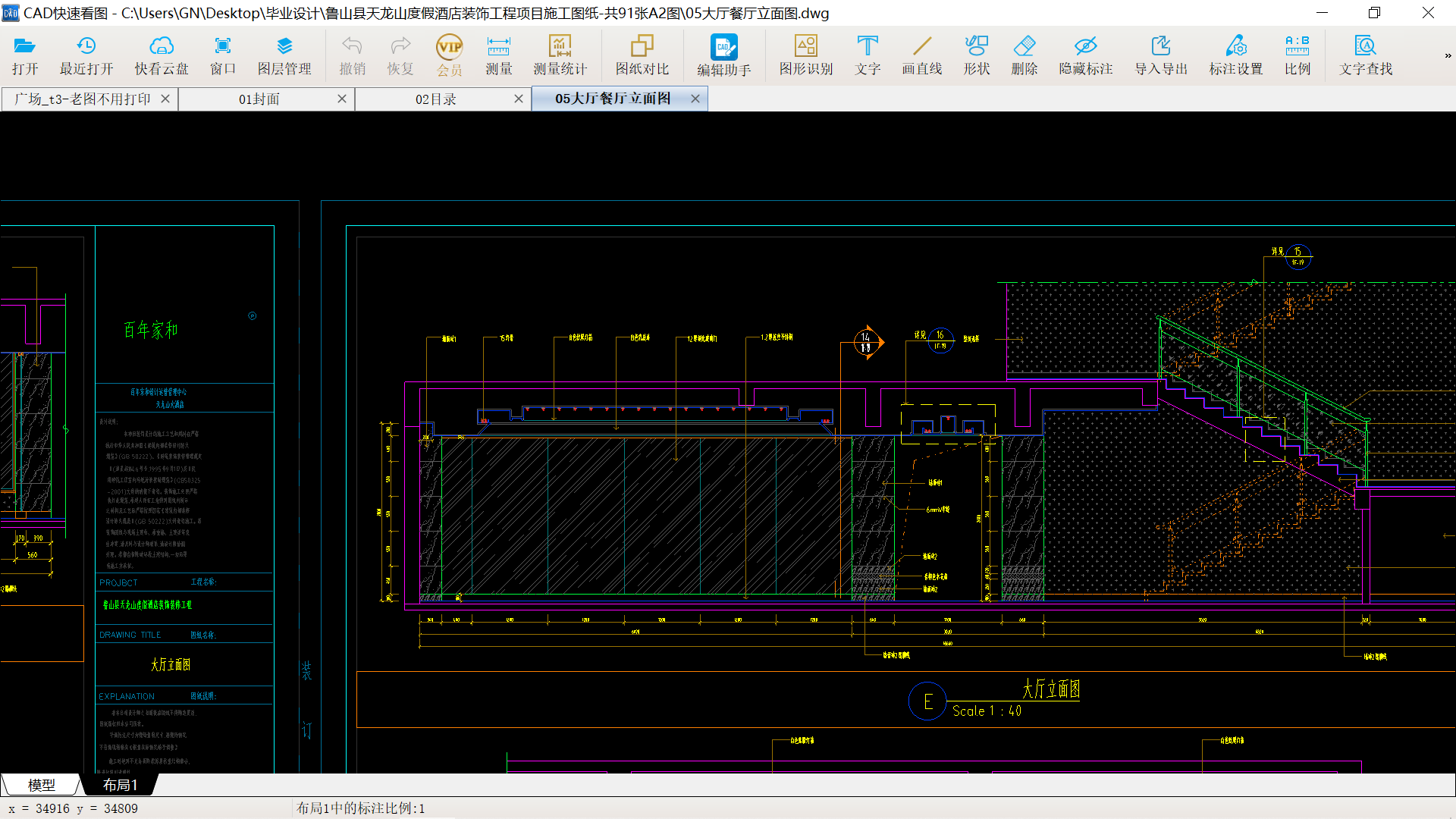This screenshot has width=1456, height=819.
Task: Click the x y coordinate readout
Action: pos(73,808)
